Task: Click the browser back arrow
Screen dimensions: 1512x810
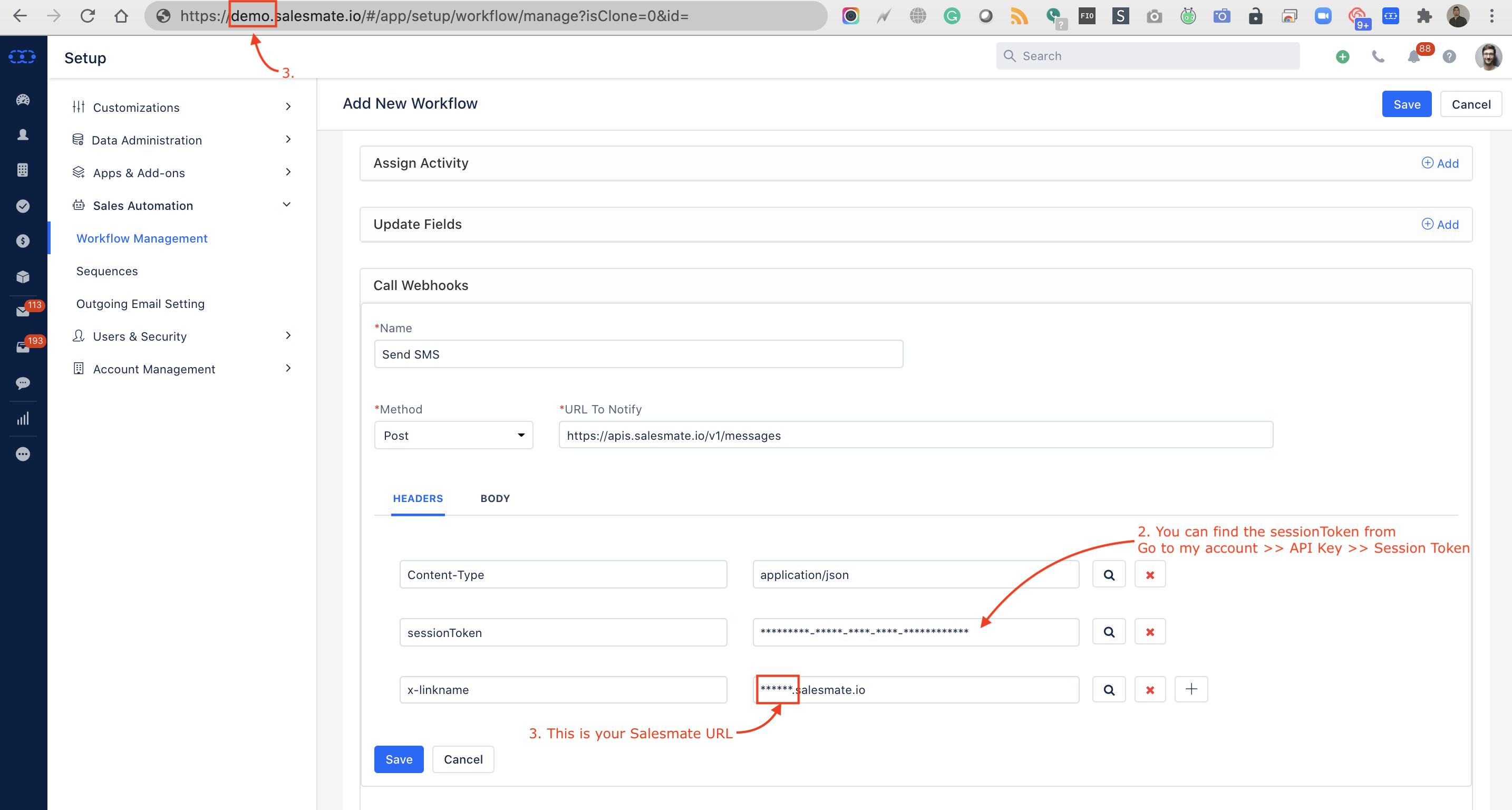Action: point(21,16)
